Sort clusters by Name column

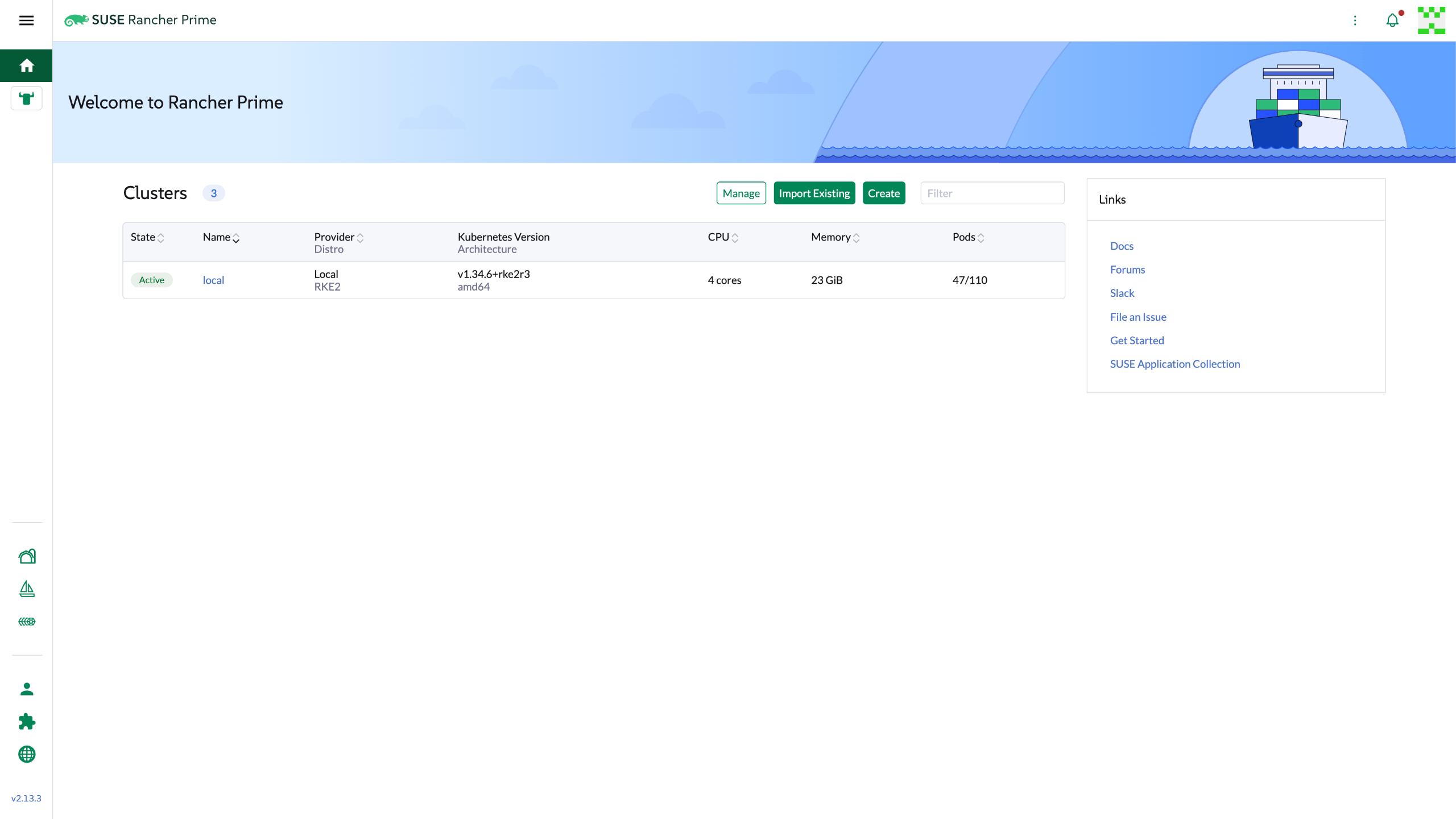pos(221,237)
